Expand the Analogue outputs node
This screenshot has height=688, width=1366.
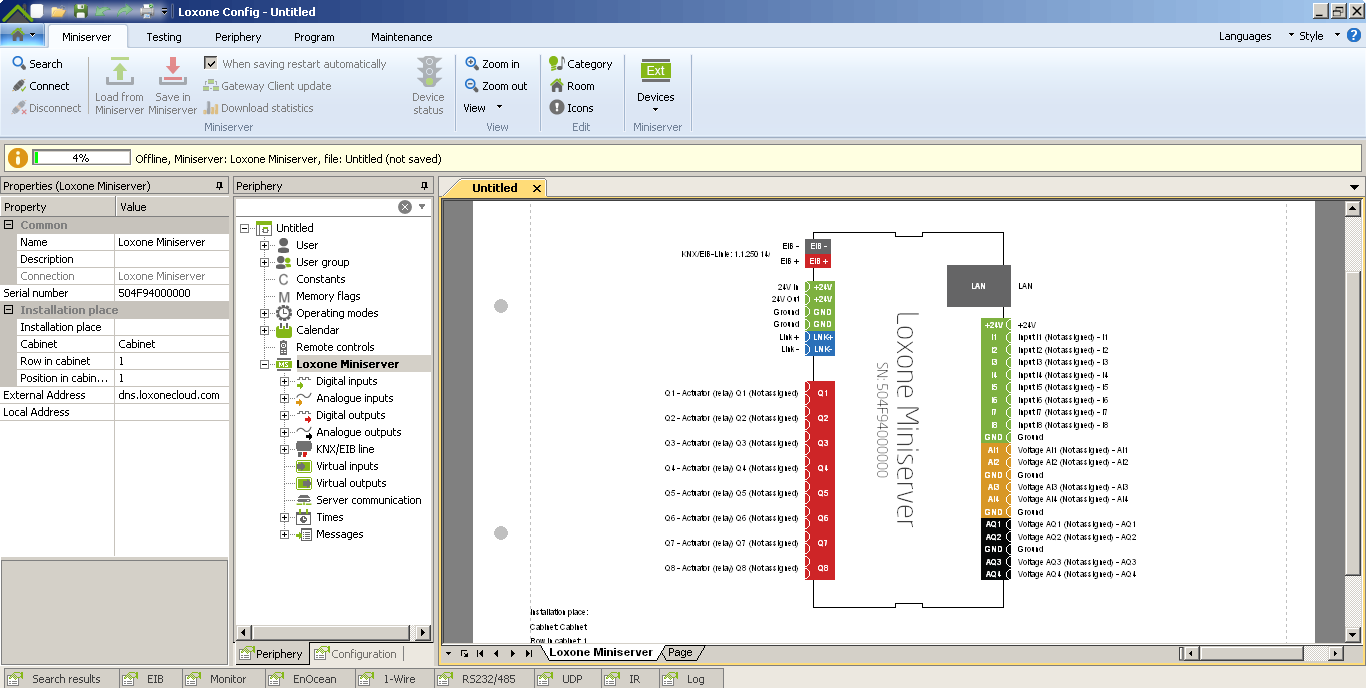point(284,432)
